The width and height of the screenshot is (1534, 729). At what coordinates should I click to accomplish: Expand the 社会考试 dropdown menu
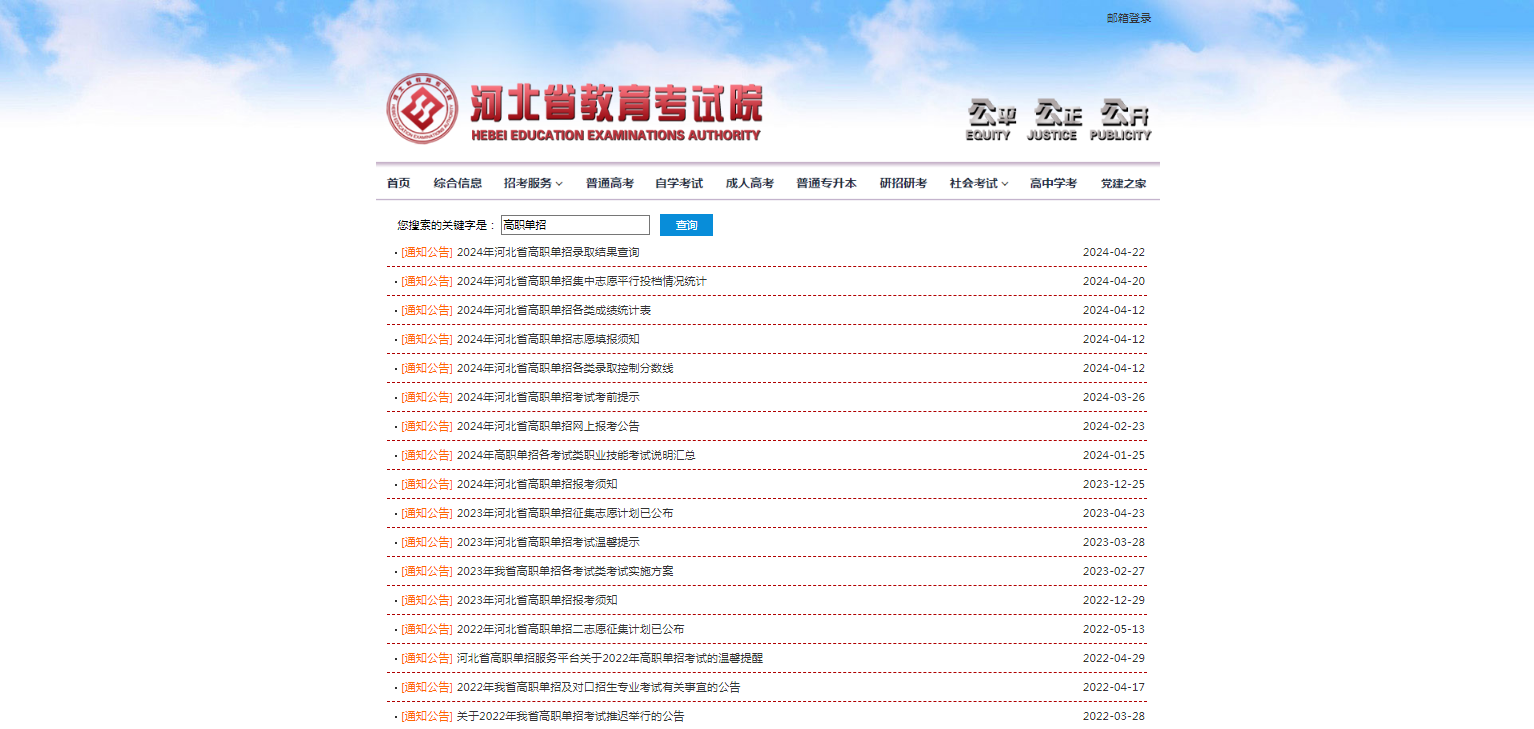(979, 183)
